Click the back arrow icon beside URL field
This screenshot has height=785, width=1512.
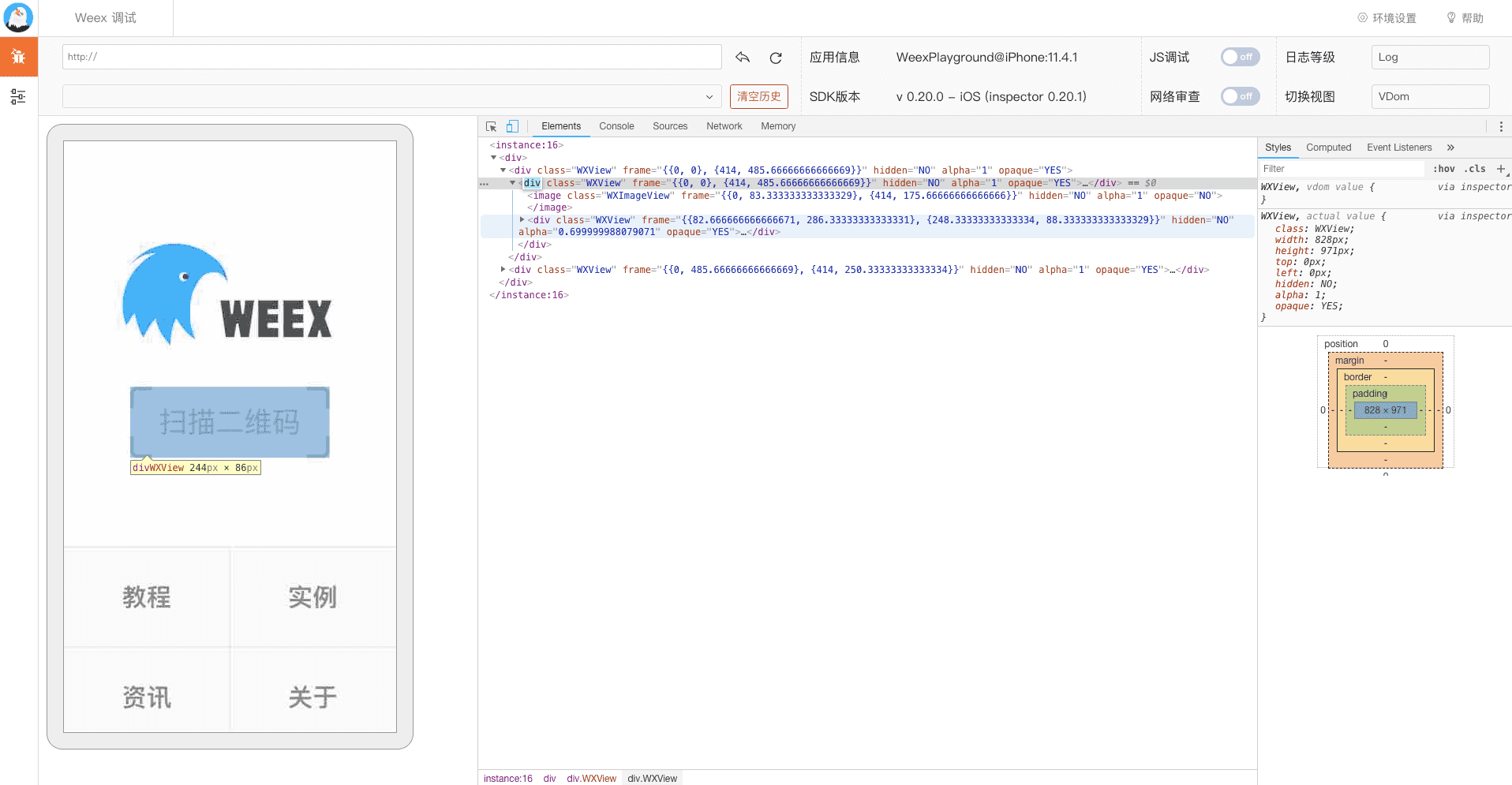tap(743, 57)
